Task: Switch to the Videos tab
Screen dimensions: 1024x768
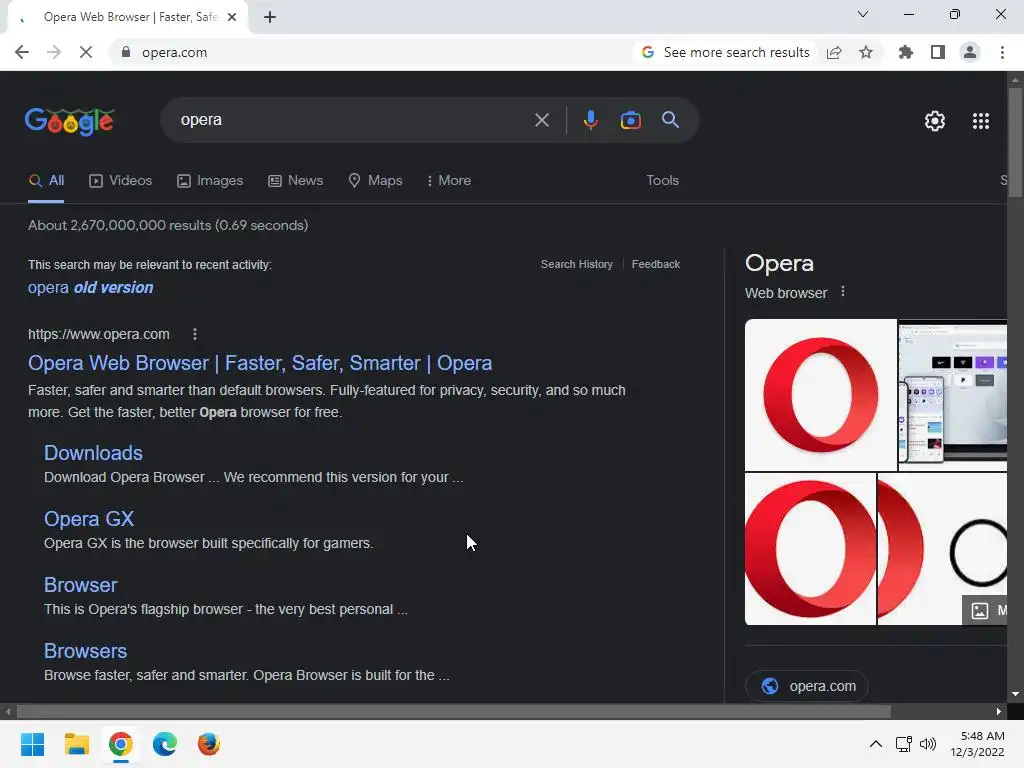Action: 120,181
